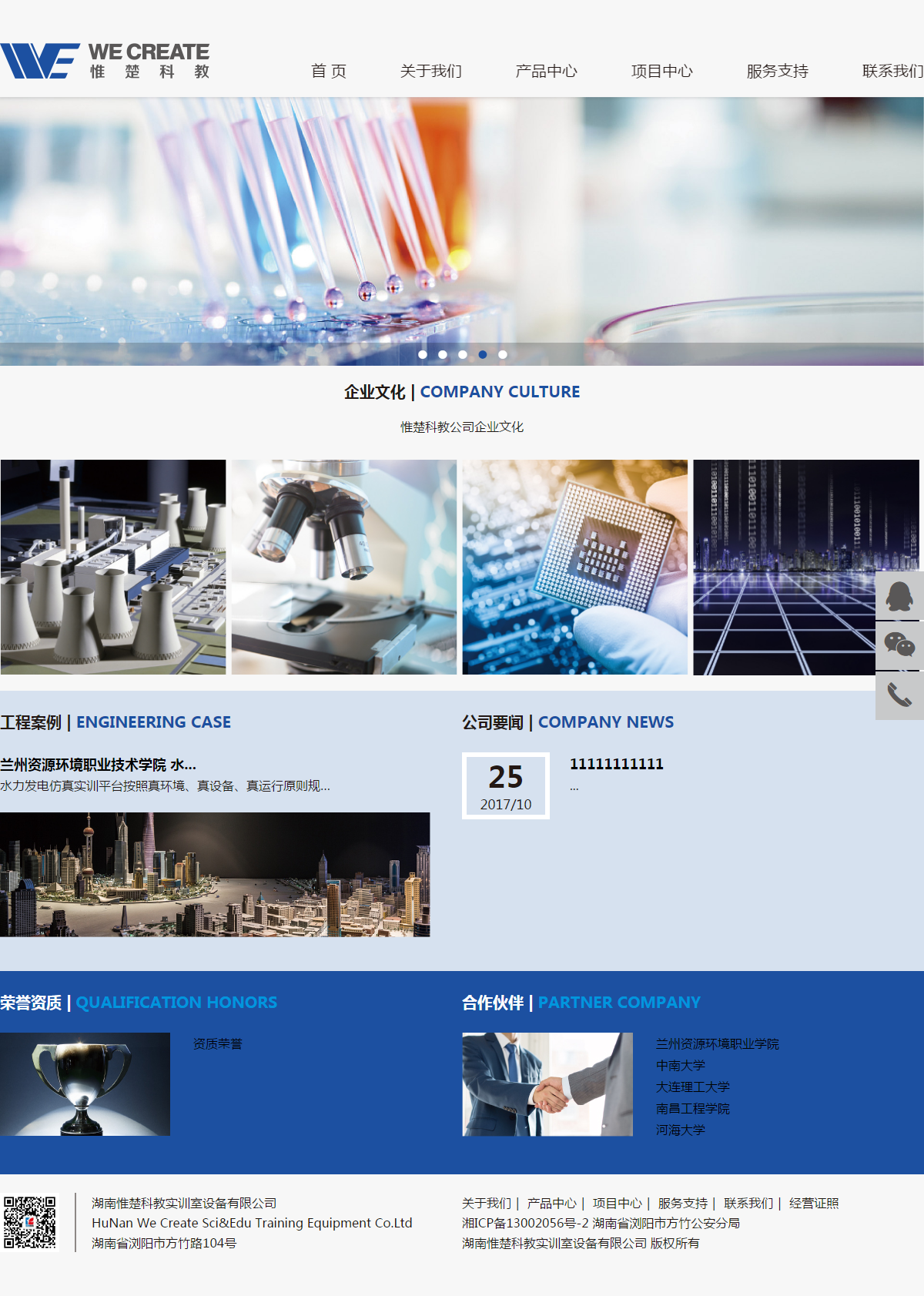Open the 兰州资源环境职业技术学院 case title

coord(99,765)
